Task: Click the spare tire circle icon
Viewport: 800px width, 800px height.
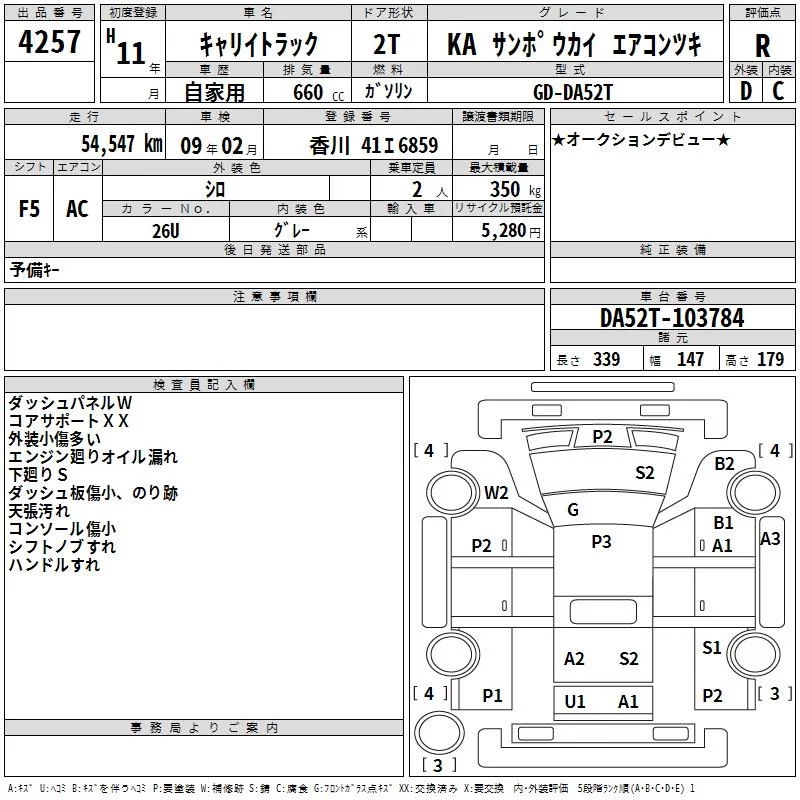Action: click(x=439, y=732)
